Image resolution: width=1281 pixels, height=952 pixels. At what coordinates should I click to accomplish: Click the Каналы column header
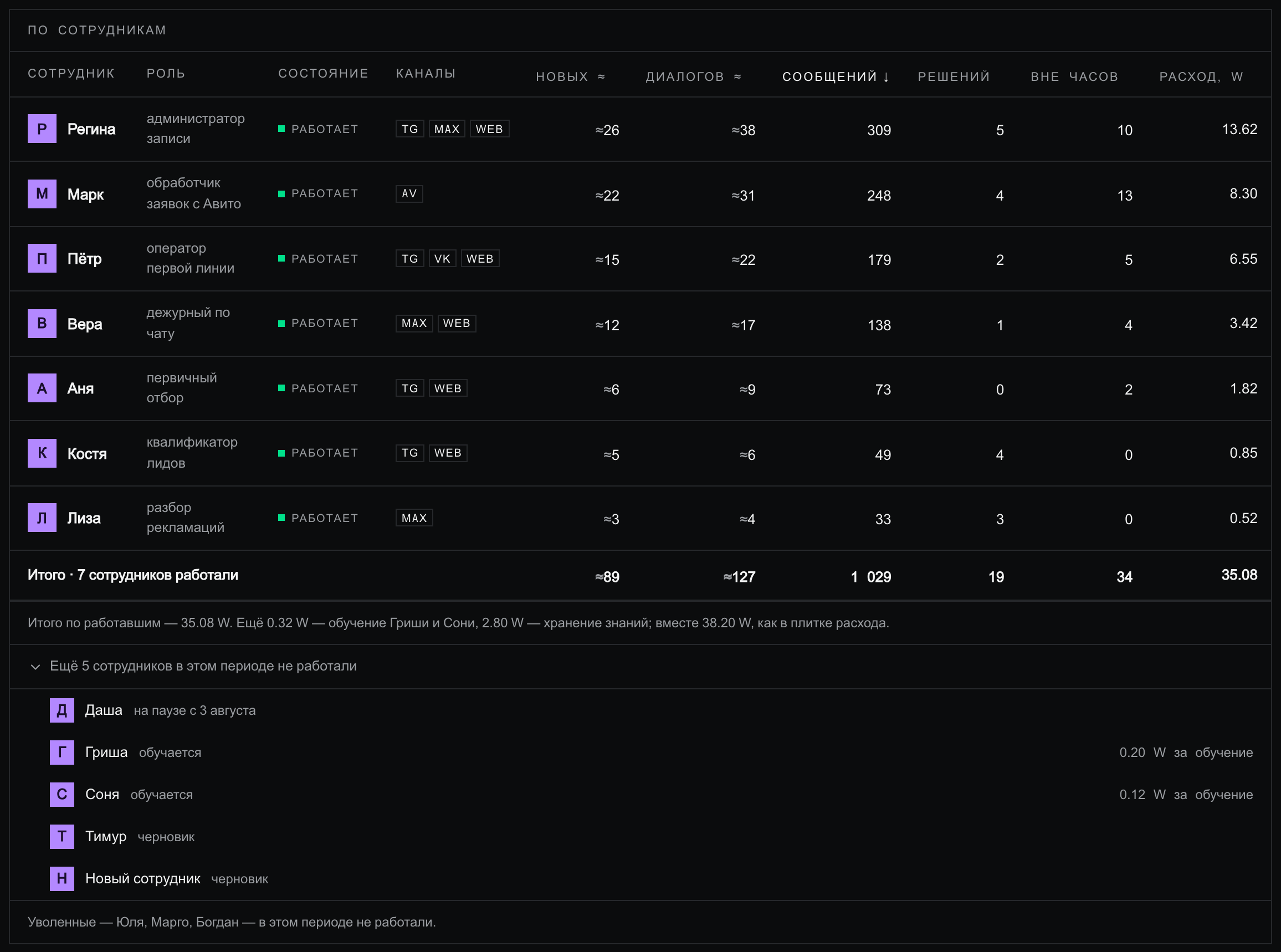pyautogui.click(x=426, y=73)
